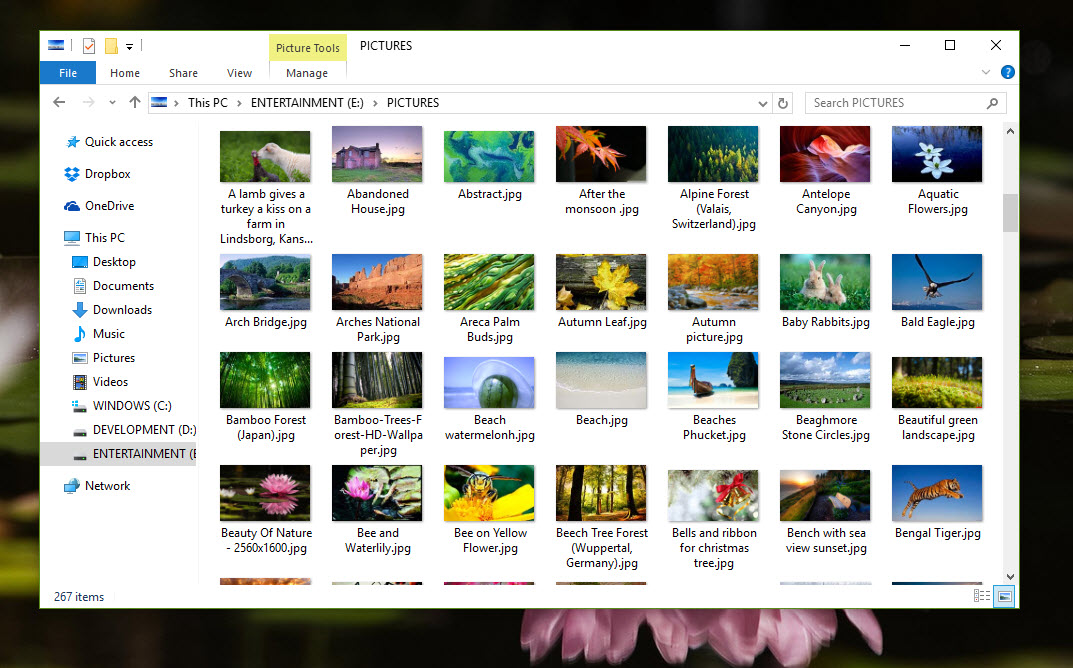1073x668 pixels.
Task: Click the Back navigation arrow
Action: pos(59,103)
